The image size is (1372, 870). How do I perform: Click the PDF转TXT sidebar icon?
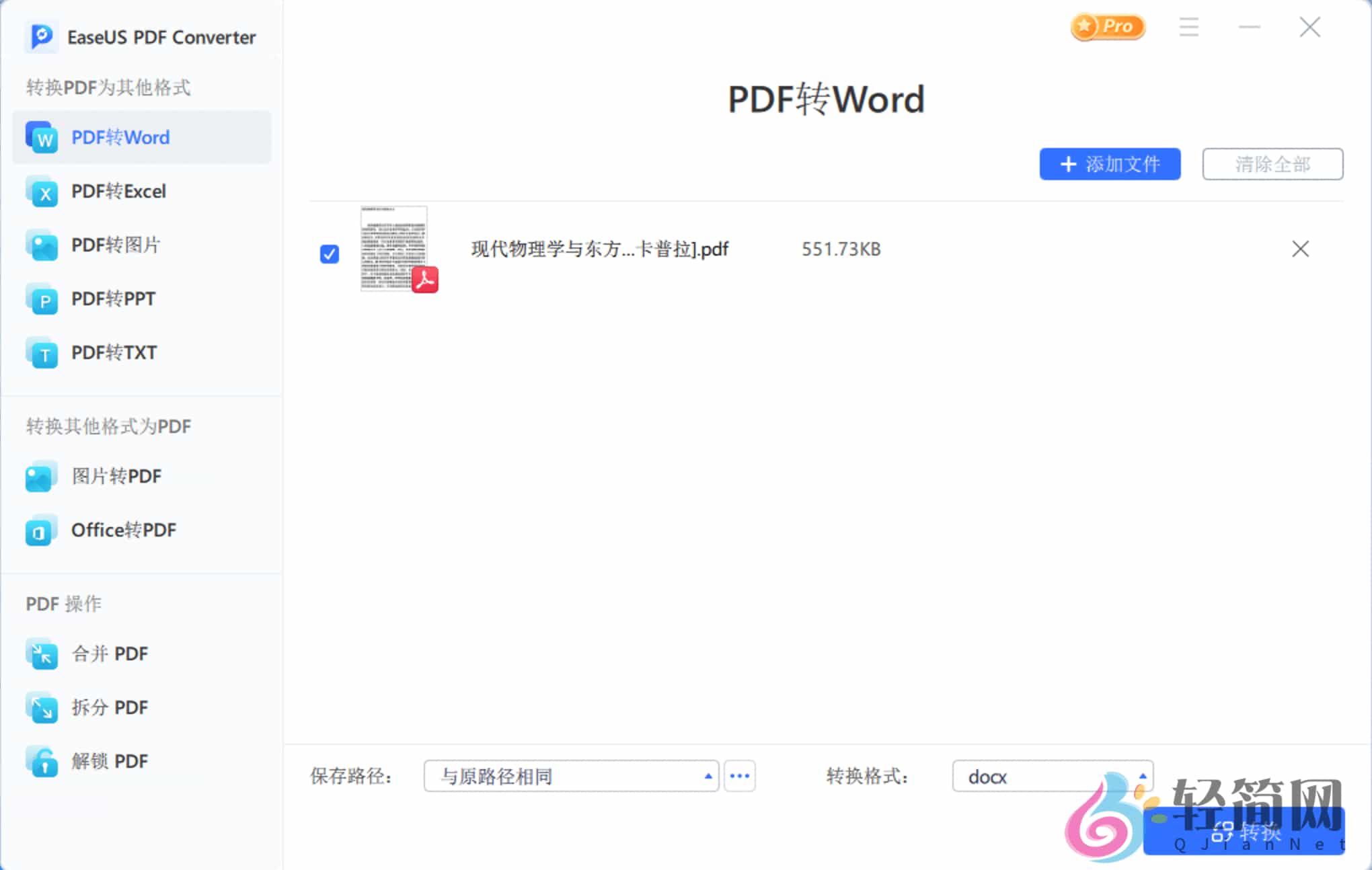42,353
